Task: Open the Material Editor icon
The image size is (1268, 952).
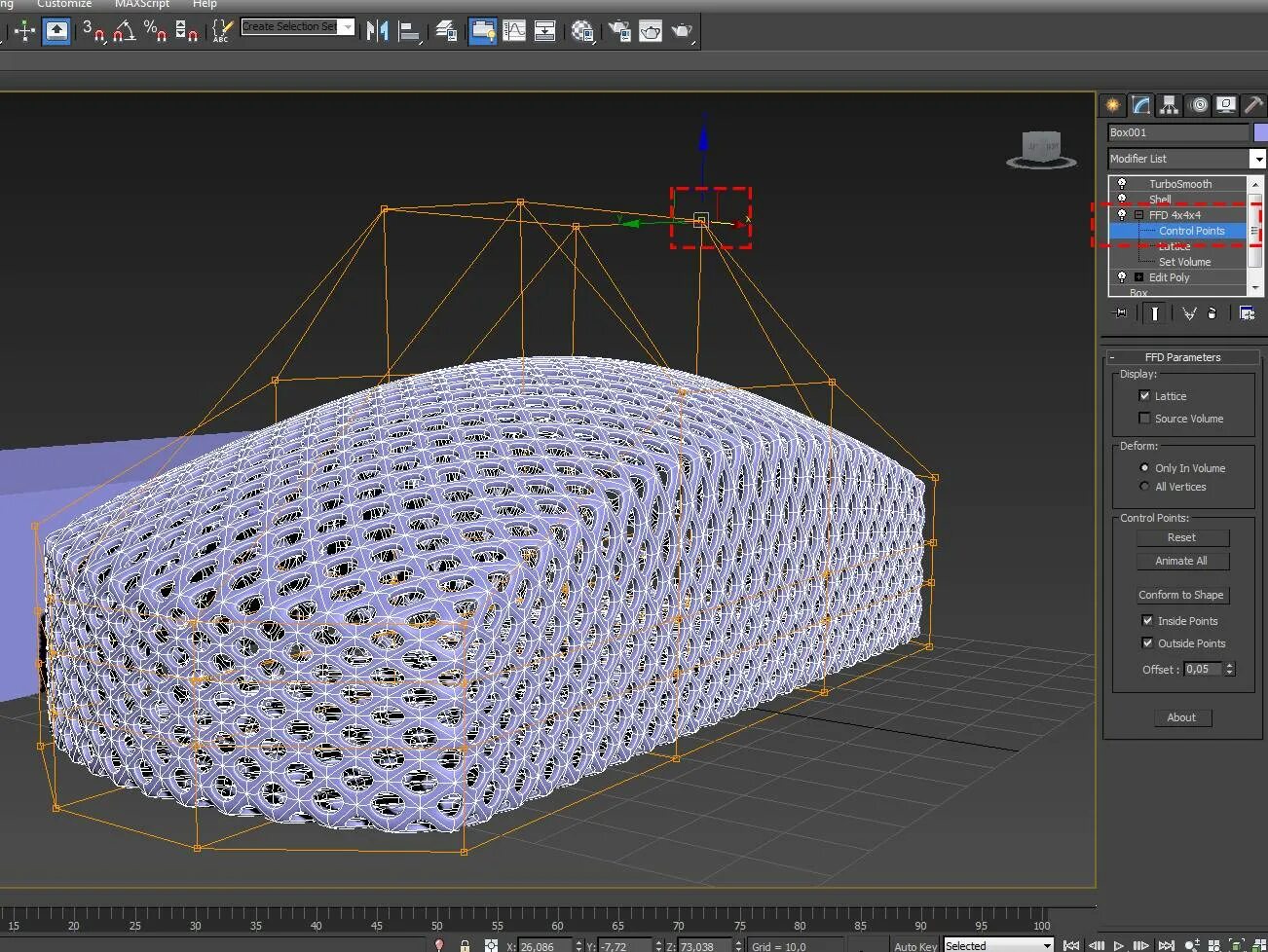Action: click(x=581, y=31)
